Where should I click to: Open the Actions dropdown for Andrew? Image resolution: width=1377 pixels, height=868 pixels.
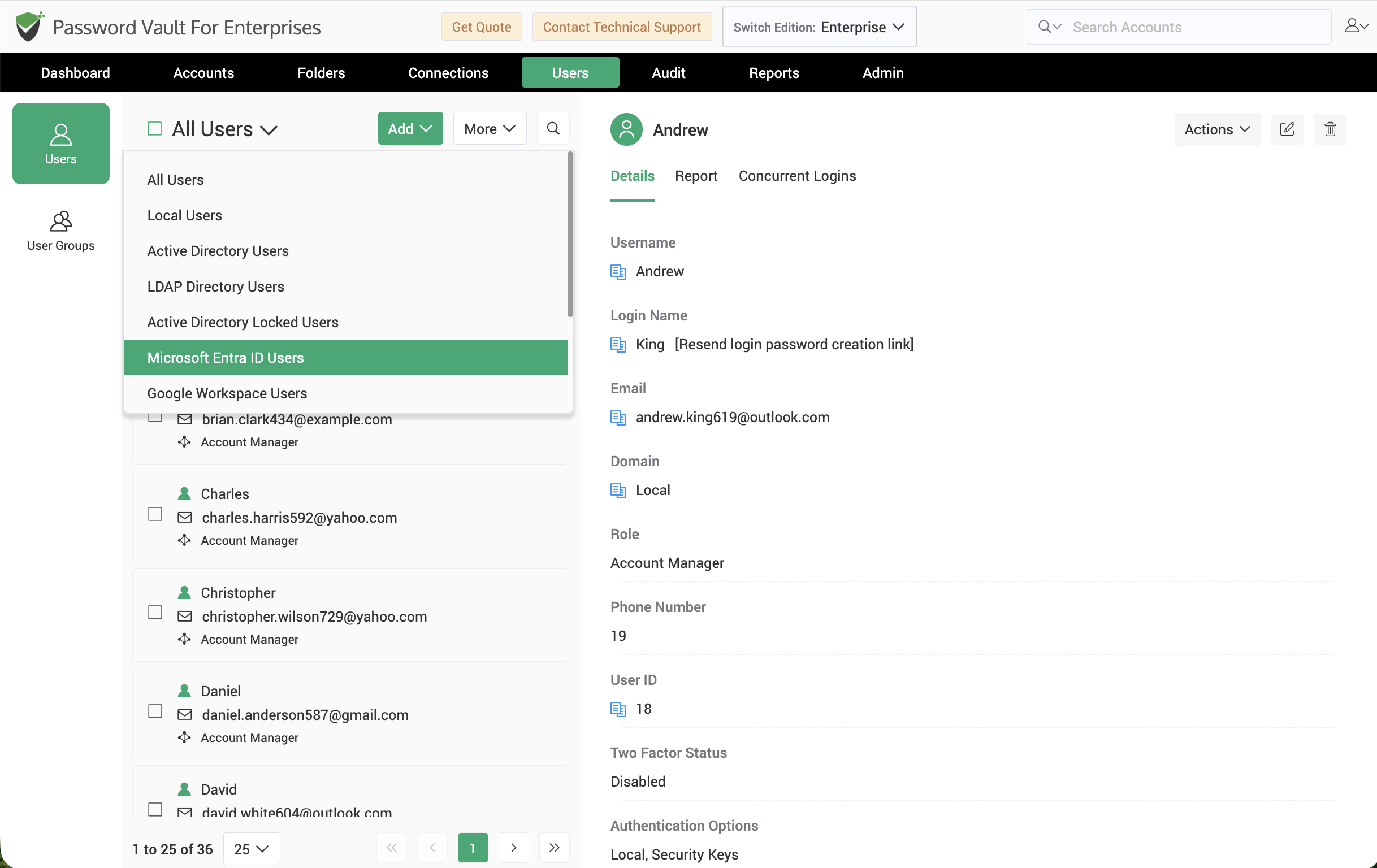[1217, 129]
